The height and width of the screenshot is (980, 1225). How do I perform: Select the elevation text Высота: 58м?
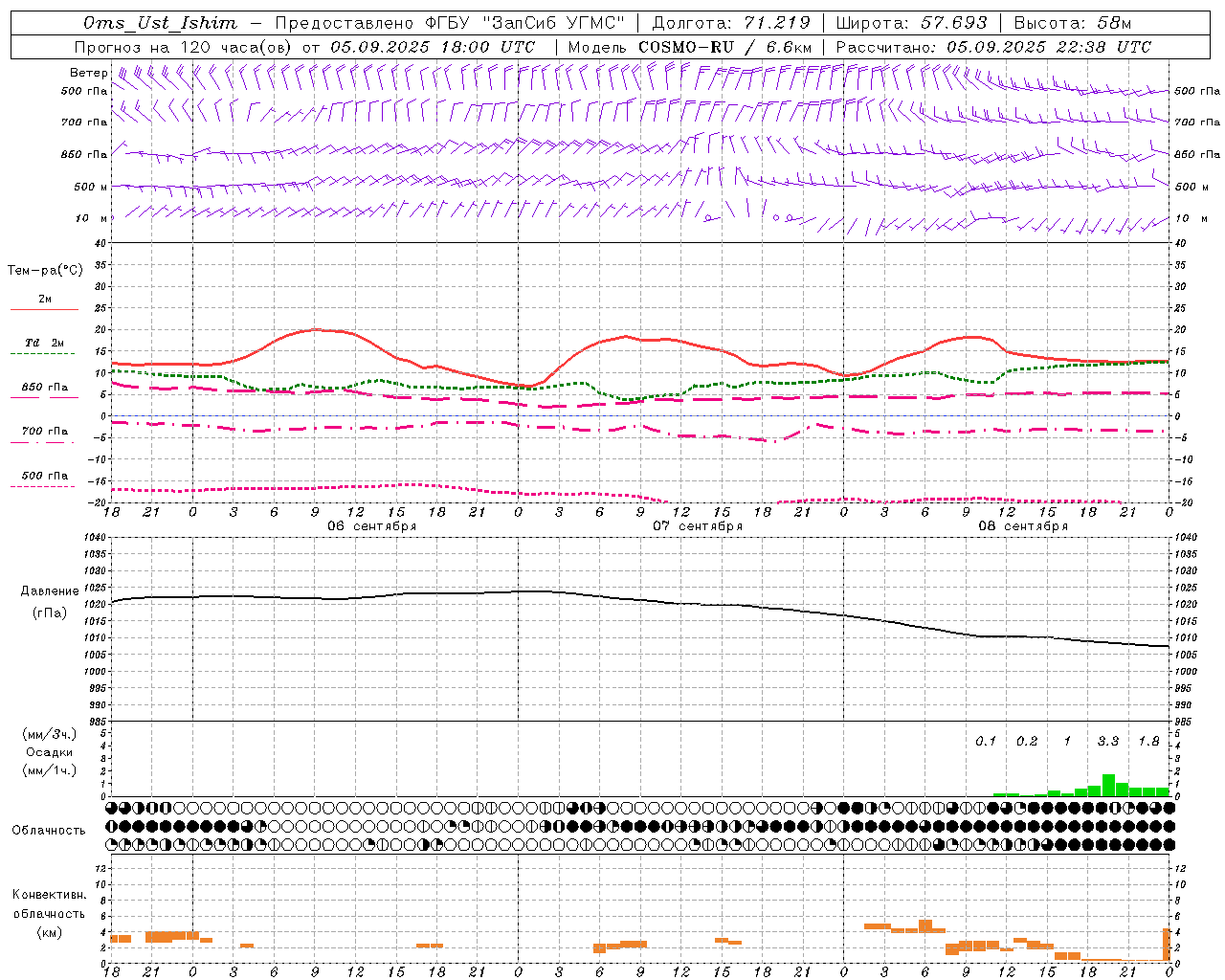(x=1073, y=23)
